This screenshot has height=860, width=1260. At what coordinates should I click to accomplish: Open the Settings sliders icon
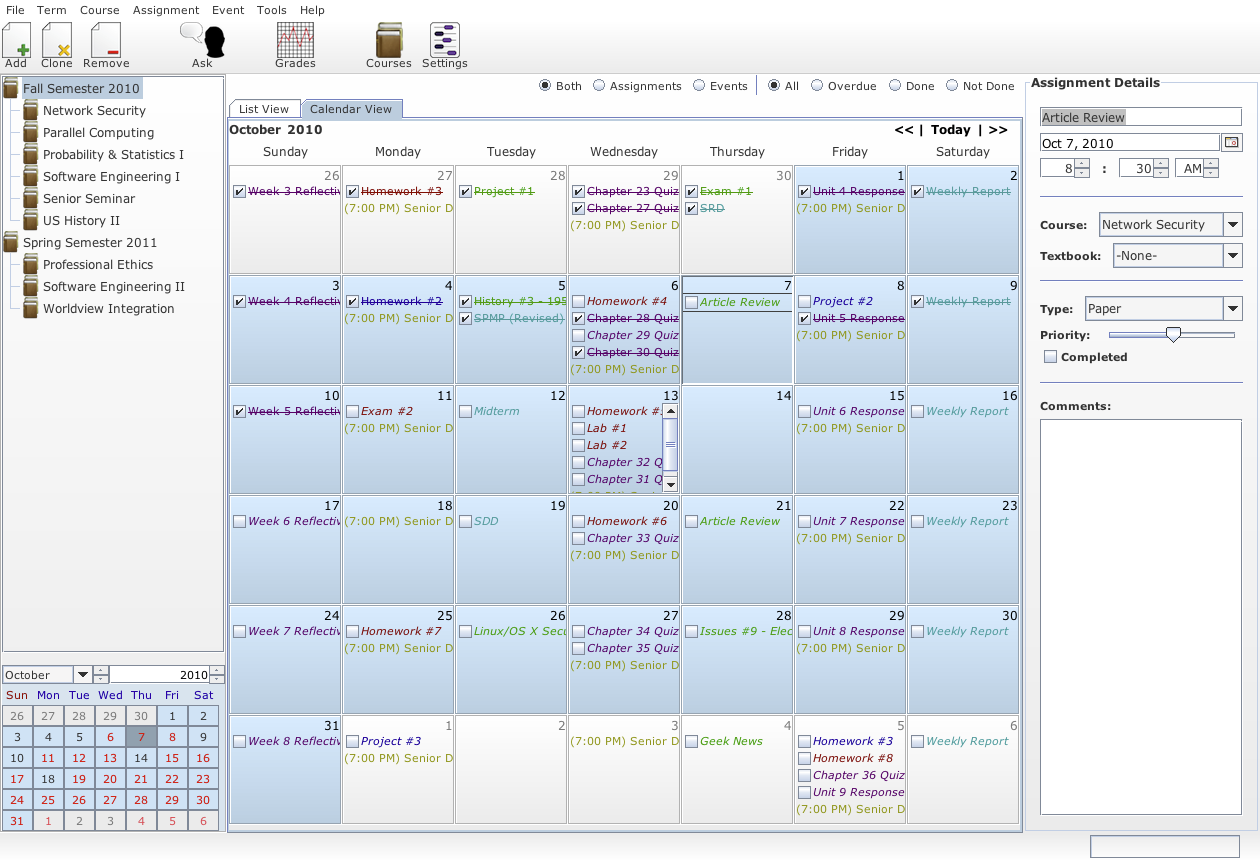pos(445,41)
